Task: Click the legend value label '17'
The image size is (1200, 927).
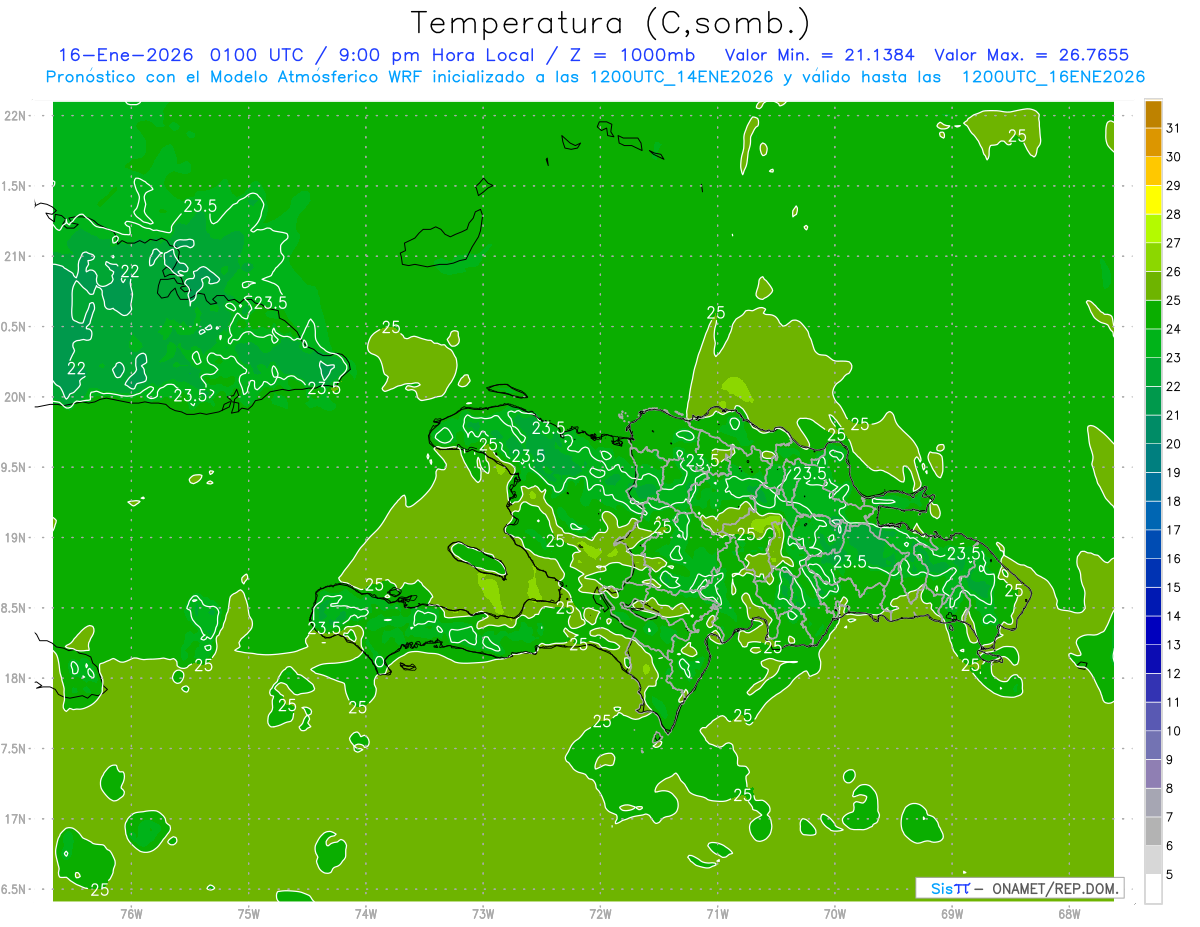Action: [1174, 530]
